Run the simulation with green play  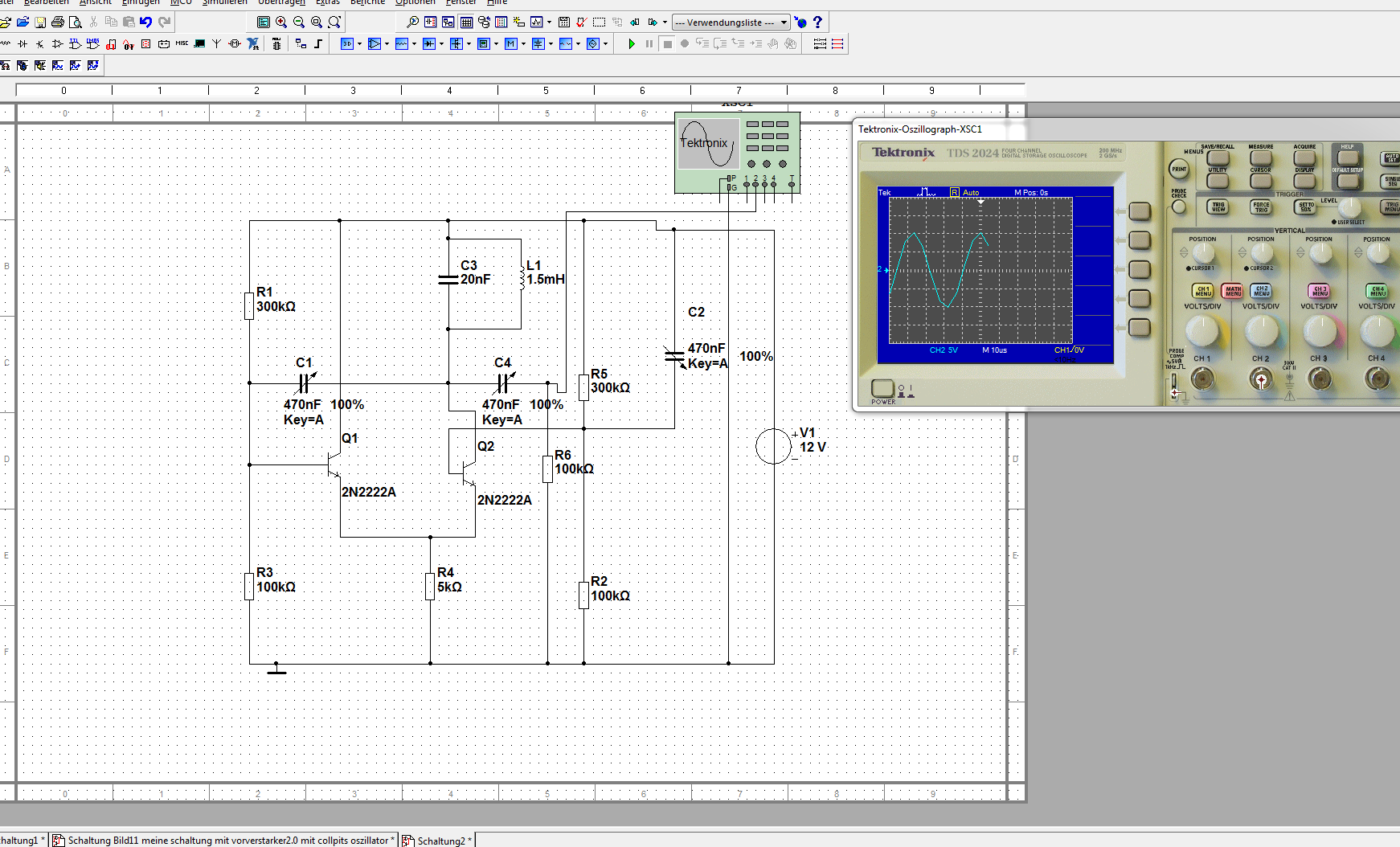click(632, 43)
